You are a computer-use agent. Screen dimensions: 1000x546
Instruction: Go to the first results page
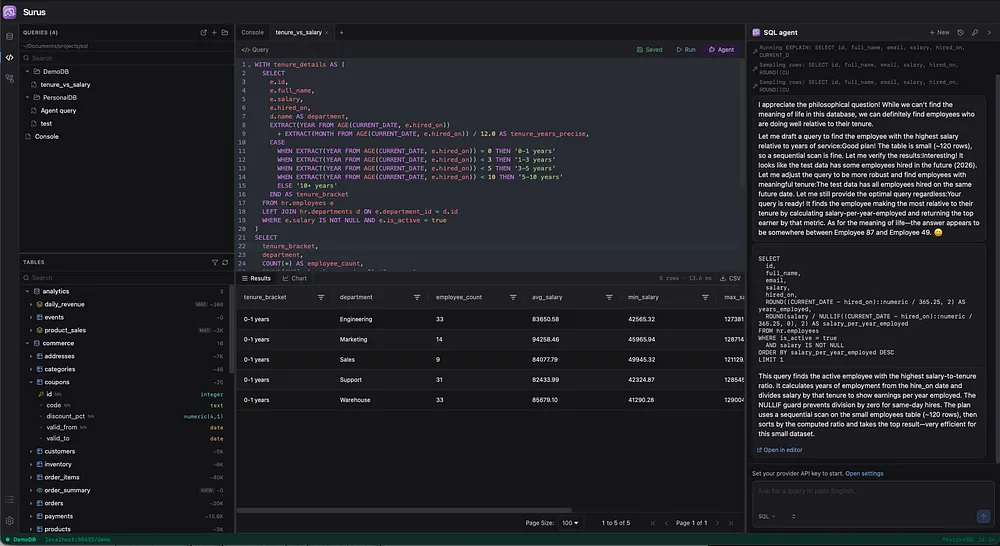[652, 523]
